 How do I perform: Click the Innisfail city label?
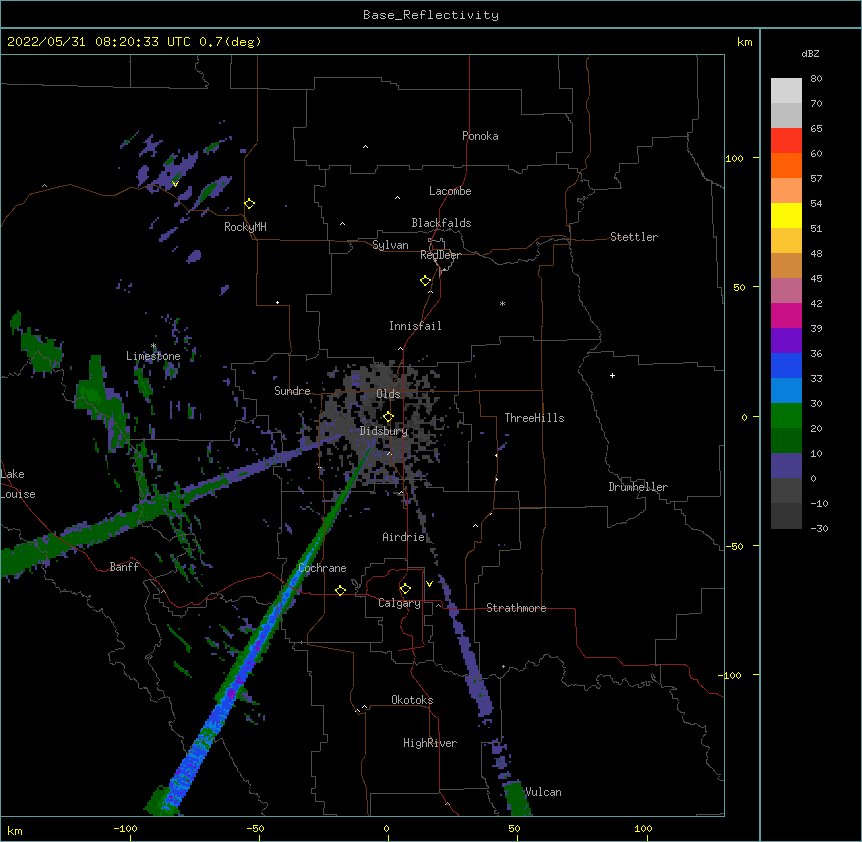pos(415,326)
